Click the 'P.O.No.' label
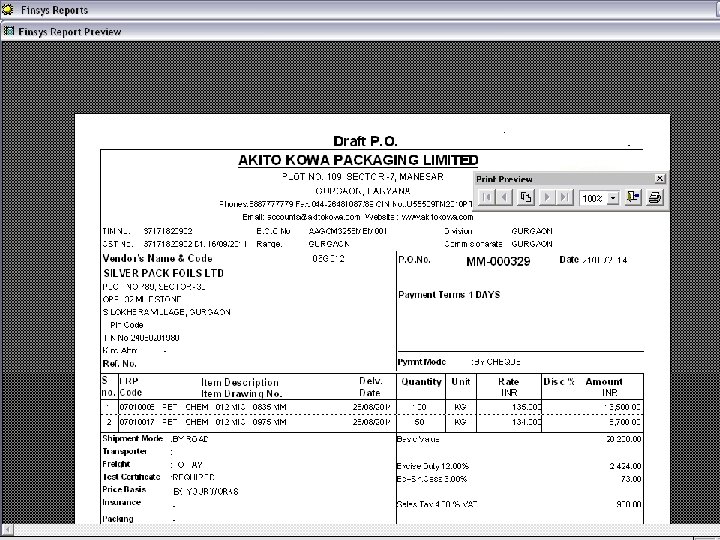Viewport: 720px width, 540px height. tap(414, 259)
